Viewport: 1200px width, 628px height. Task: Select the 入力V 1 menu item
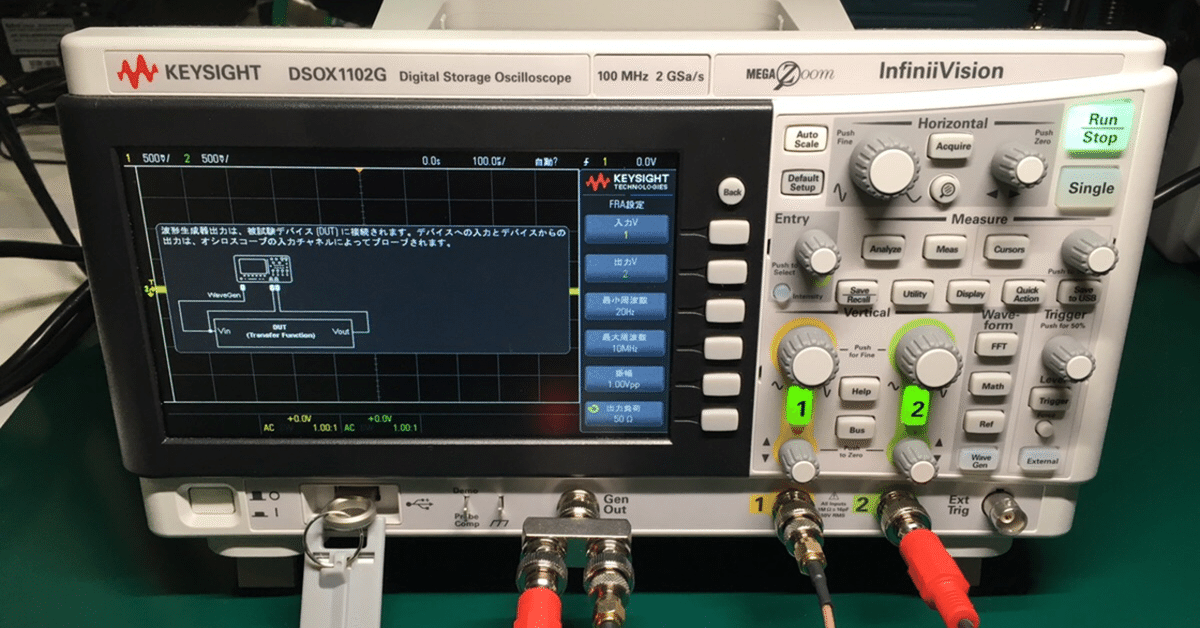coord(626,228)
